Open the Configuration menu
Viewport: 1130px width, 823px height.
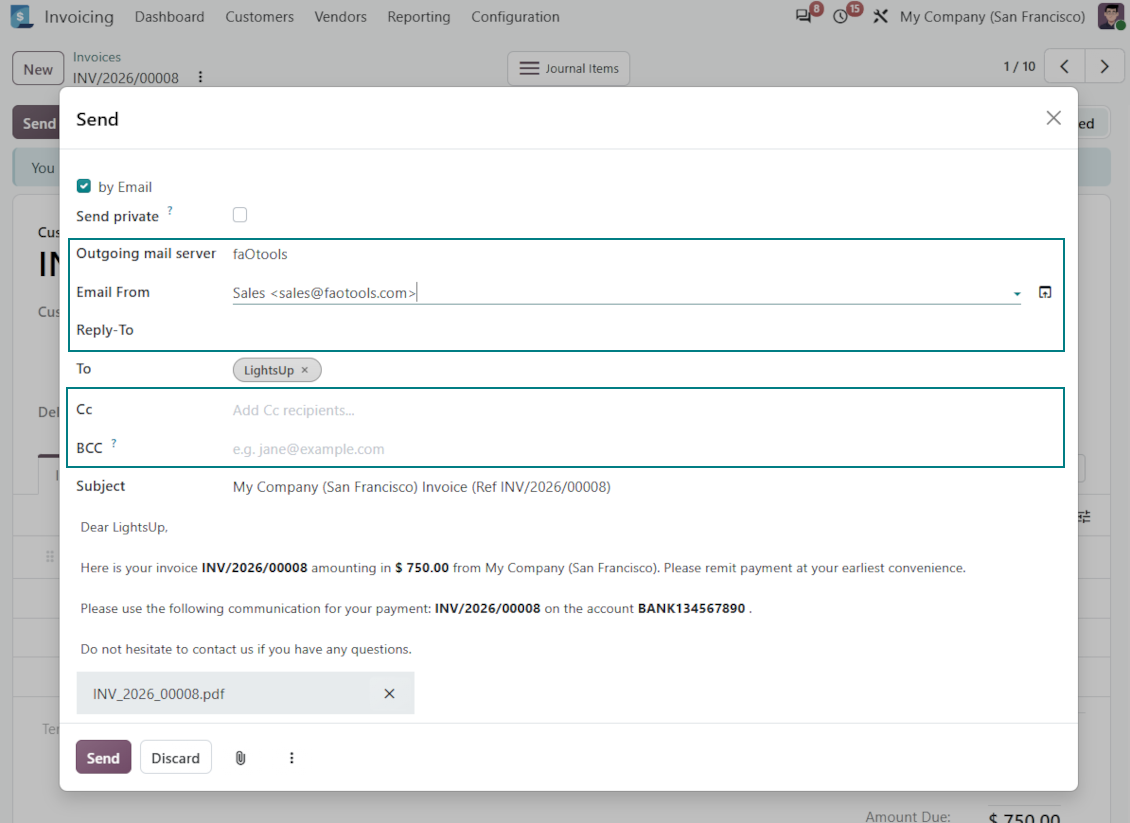pos(515,17)
